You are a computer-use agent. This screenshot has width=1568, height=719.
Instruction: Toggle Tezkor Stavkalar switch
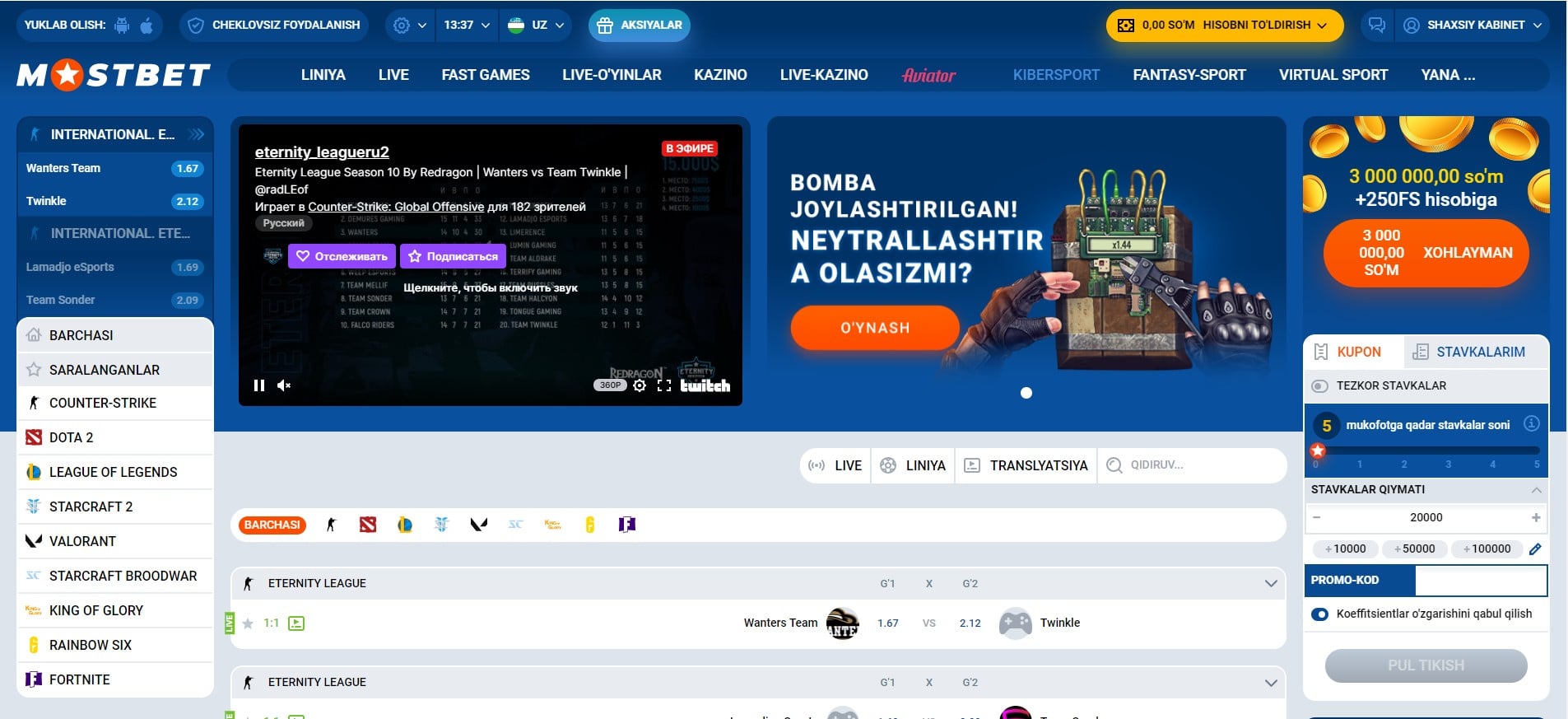pos(1319,386)
